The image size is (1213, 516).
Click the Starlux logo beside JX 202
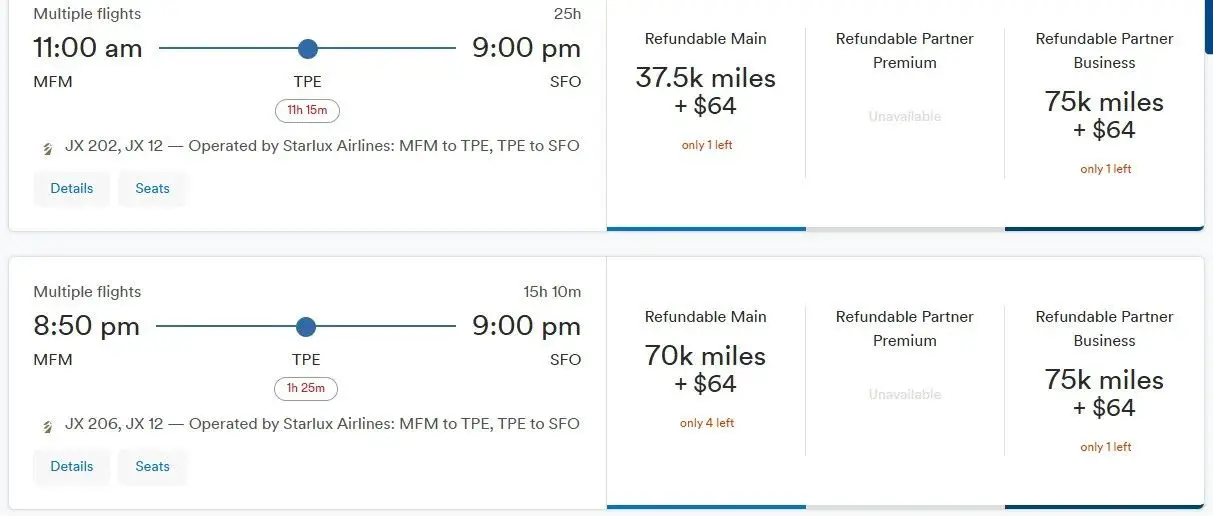46,148
